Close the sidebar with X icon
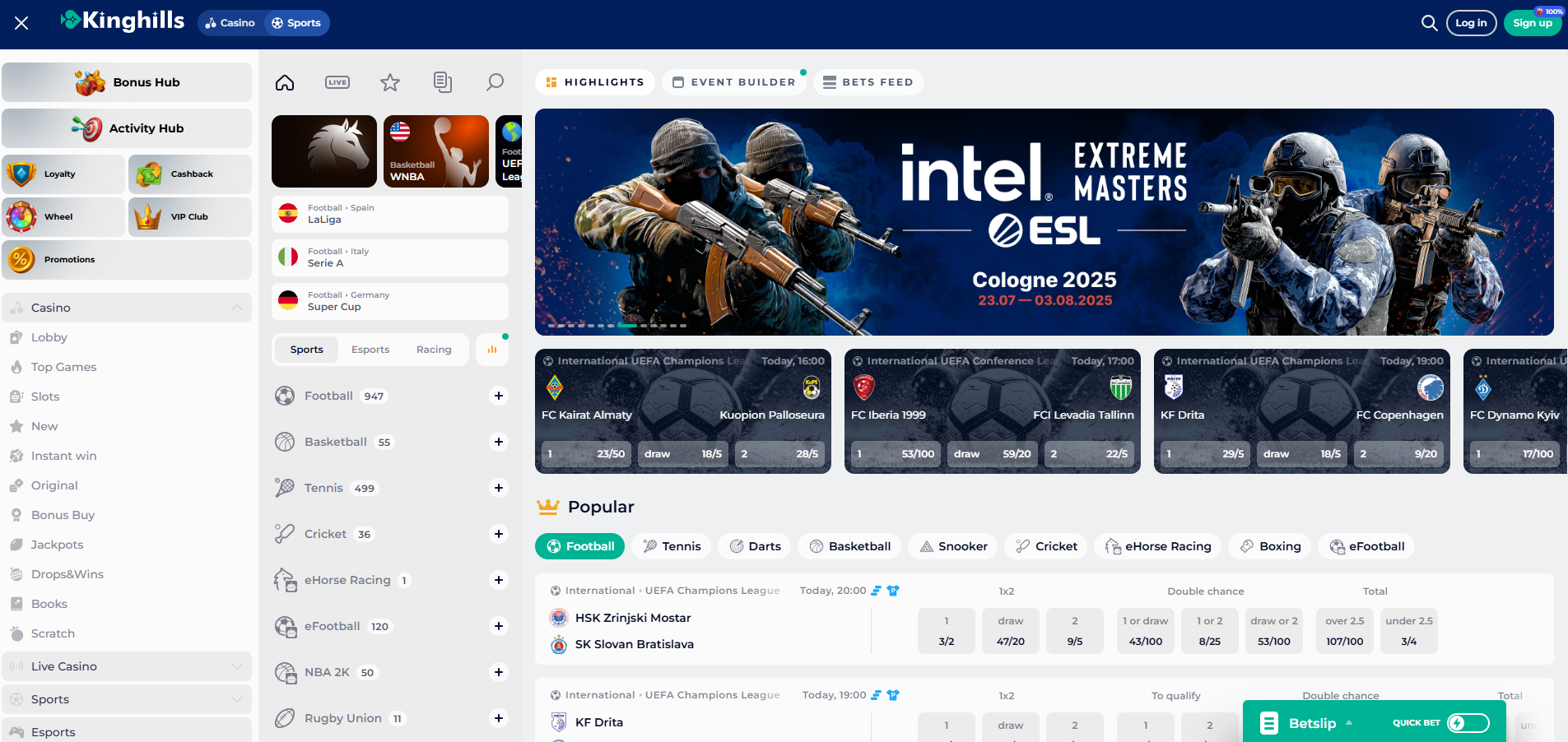The width and height of the screenshot is (1568, 742). coord(21,23)
